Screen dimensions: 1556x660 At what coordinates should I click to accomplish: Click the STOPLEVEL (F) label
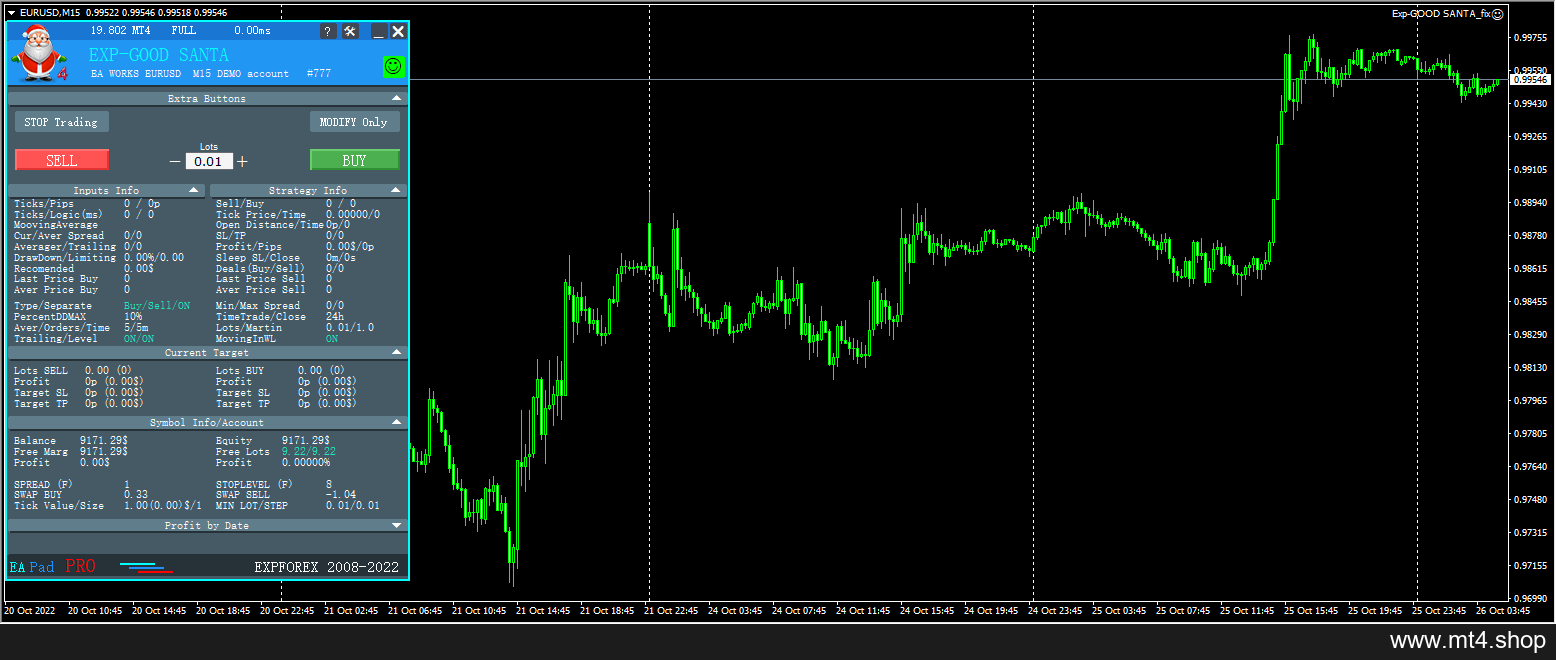[x=254, y=484]
